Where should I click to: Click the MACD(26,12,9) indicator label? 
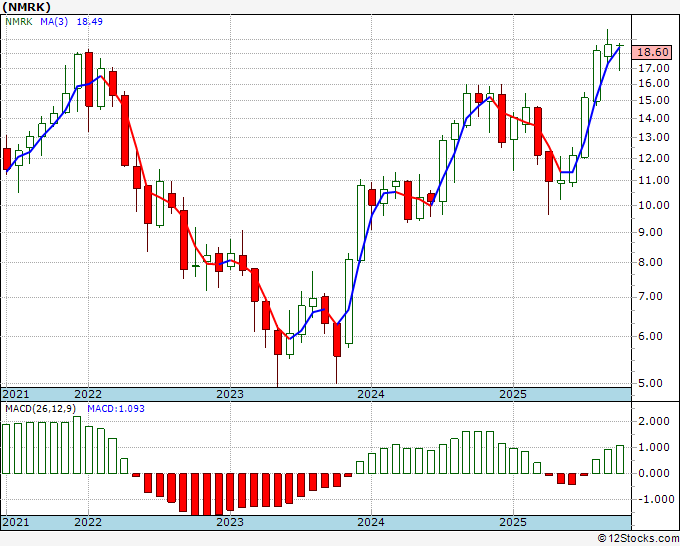point(41,409)
